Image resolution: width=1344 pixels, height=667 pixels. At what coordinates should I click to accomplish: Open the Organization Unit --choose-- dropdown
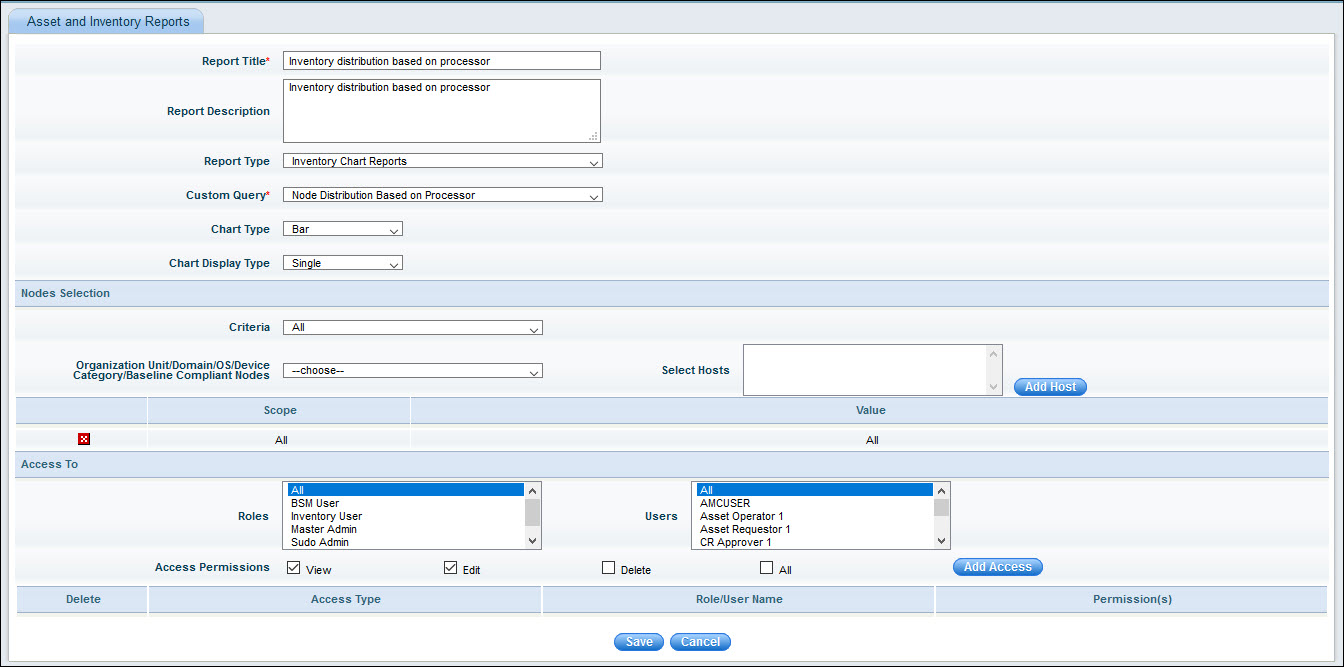click(x=412, y=370)
